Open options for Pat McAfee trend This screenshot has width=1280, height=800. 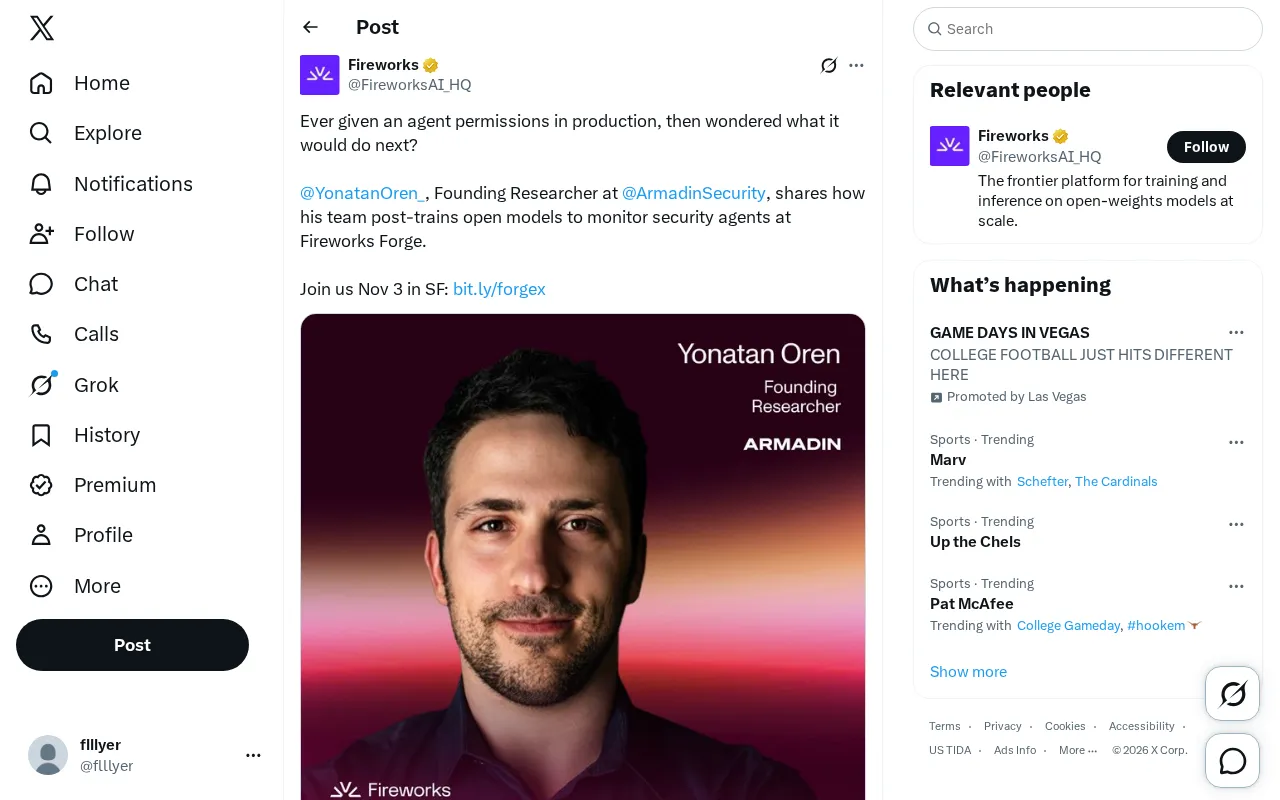1236,586
